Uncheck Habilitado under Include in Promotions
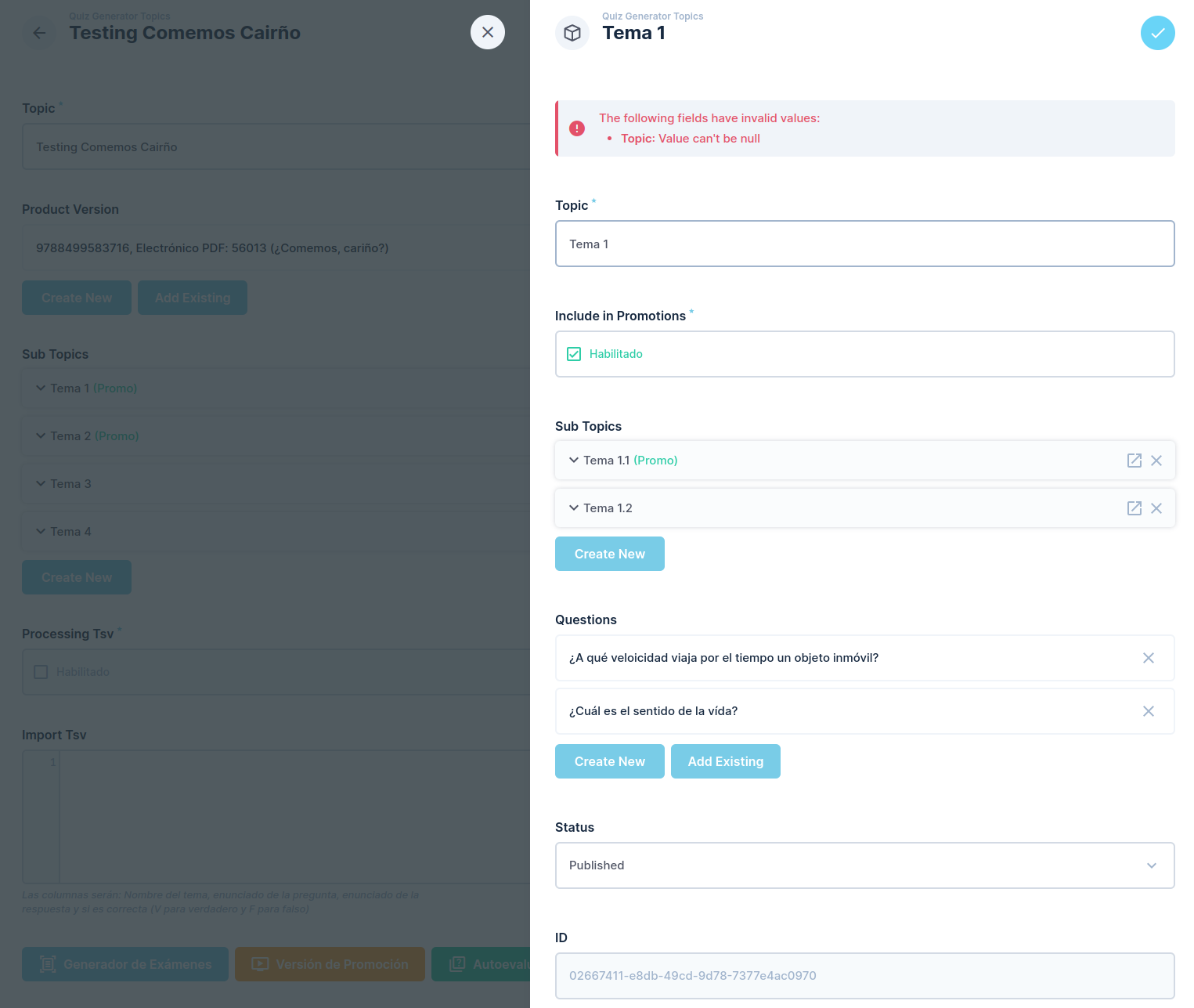Screen dimensions: 1194x1008 click(x=574, y=353)
